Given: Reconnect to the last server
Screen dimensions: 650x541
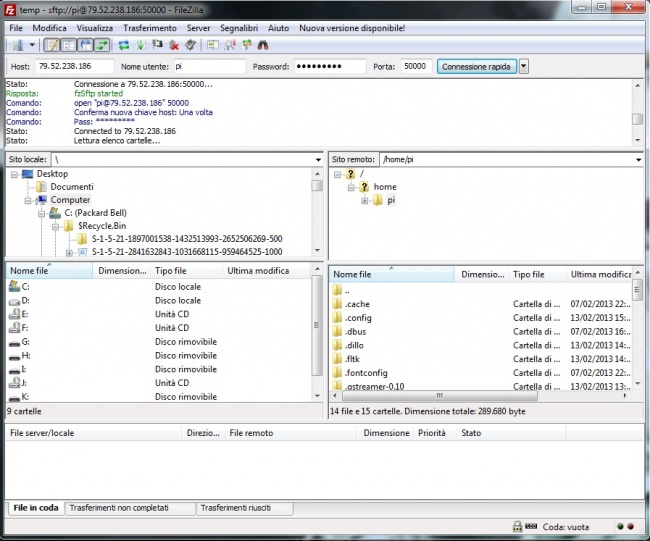Looking at the screenshot, I should coord(191,45).
